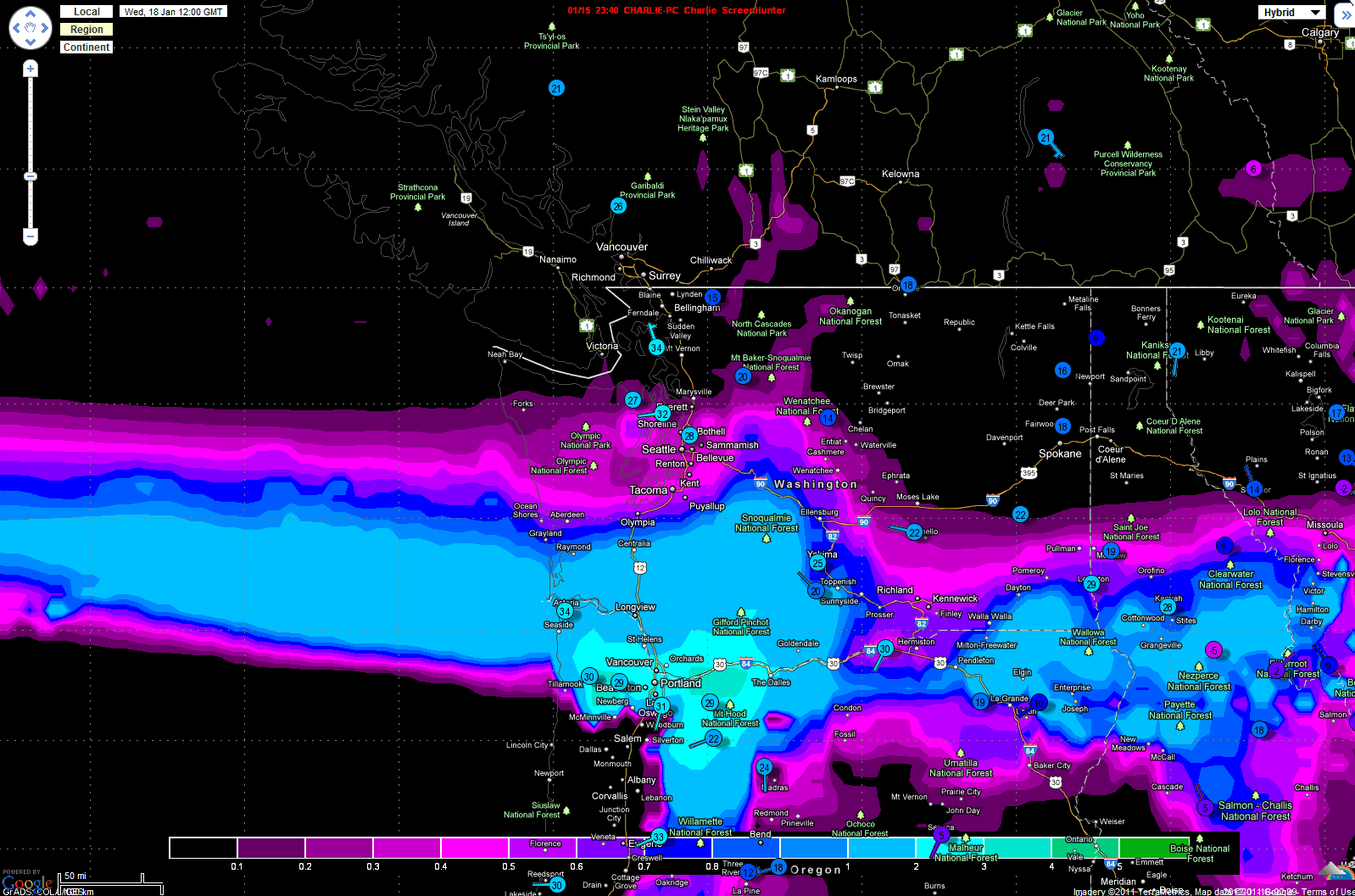Click station marker 28 next to Bothell
Viewport: 1355px width, 896px height.
coord(689,436)
